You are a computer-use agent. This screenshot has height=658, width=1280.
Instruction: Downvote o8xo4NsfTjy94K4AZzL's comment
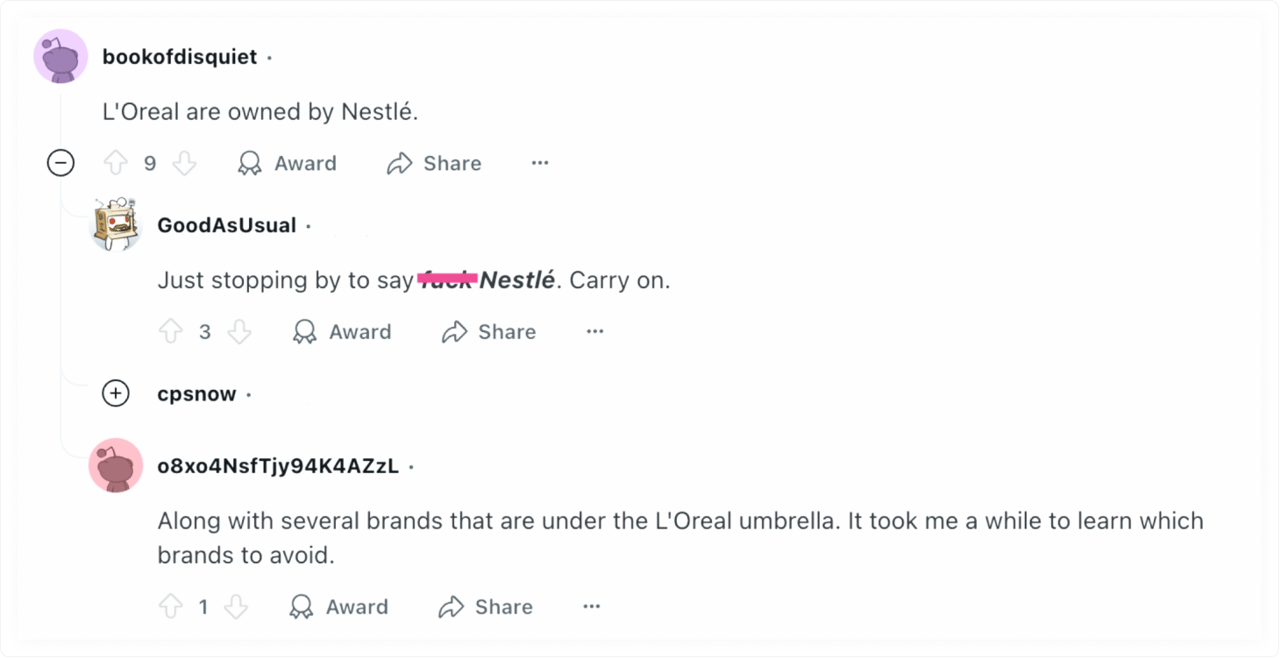236,607
